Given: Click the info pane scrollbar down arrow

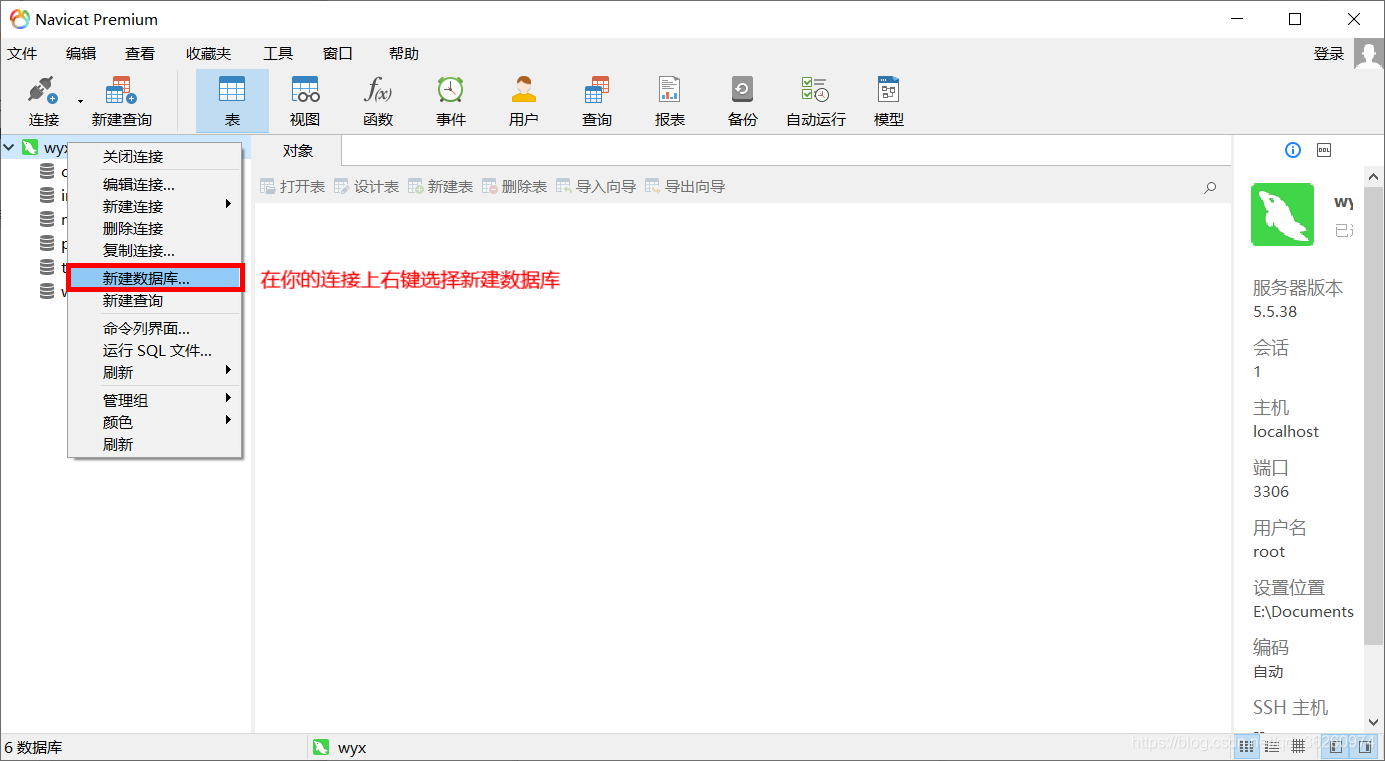Looking at the screenshot, I should 1374,722.
